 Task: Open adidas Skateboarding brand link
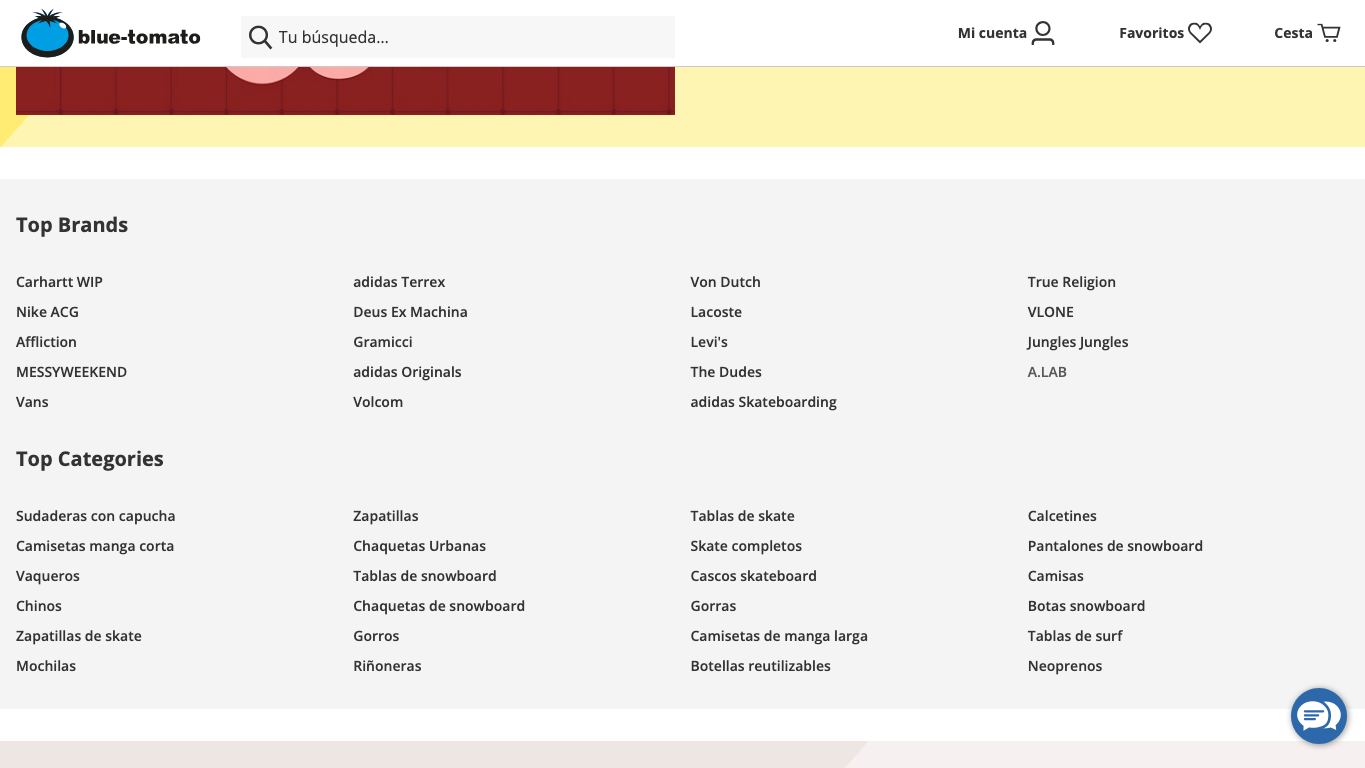pos(763,402)
